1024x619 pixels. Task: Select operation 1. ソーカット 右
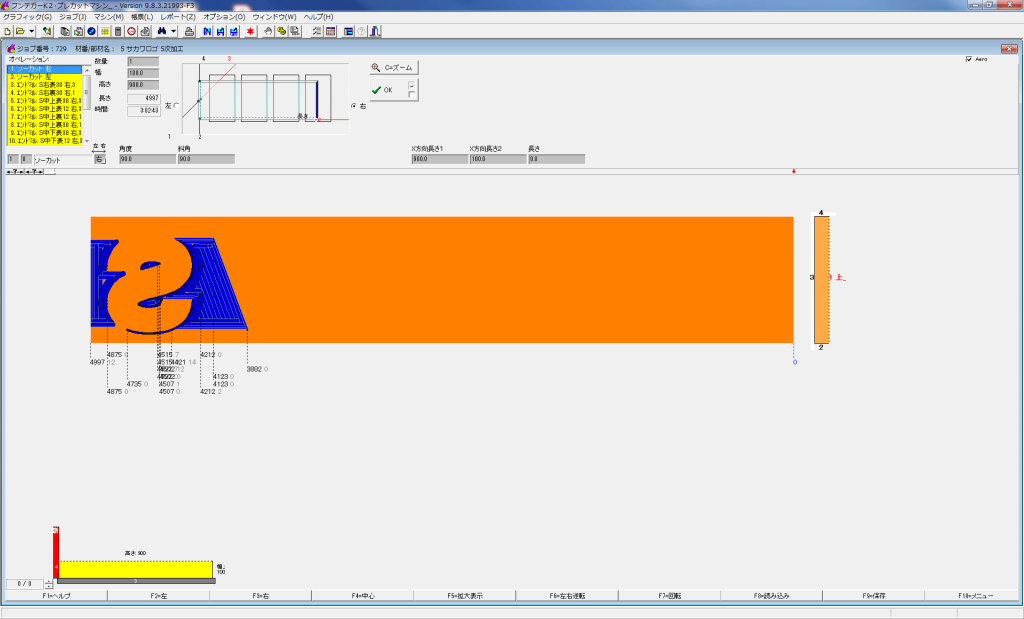44,69
